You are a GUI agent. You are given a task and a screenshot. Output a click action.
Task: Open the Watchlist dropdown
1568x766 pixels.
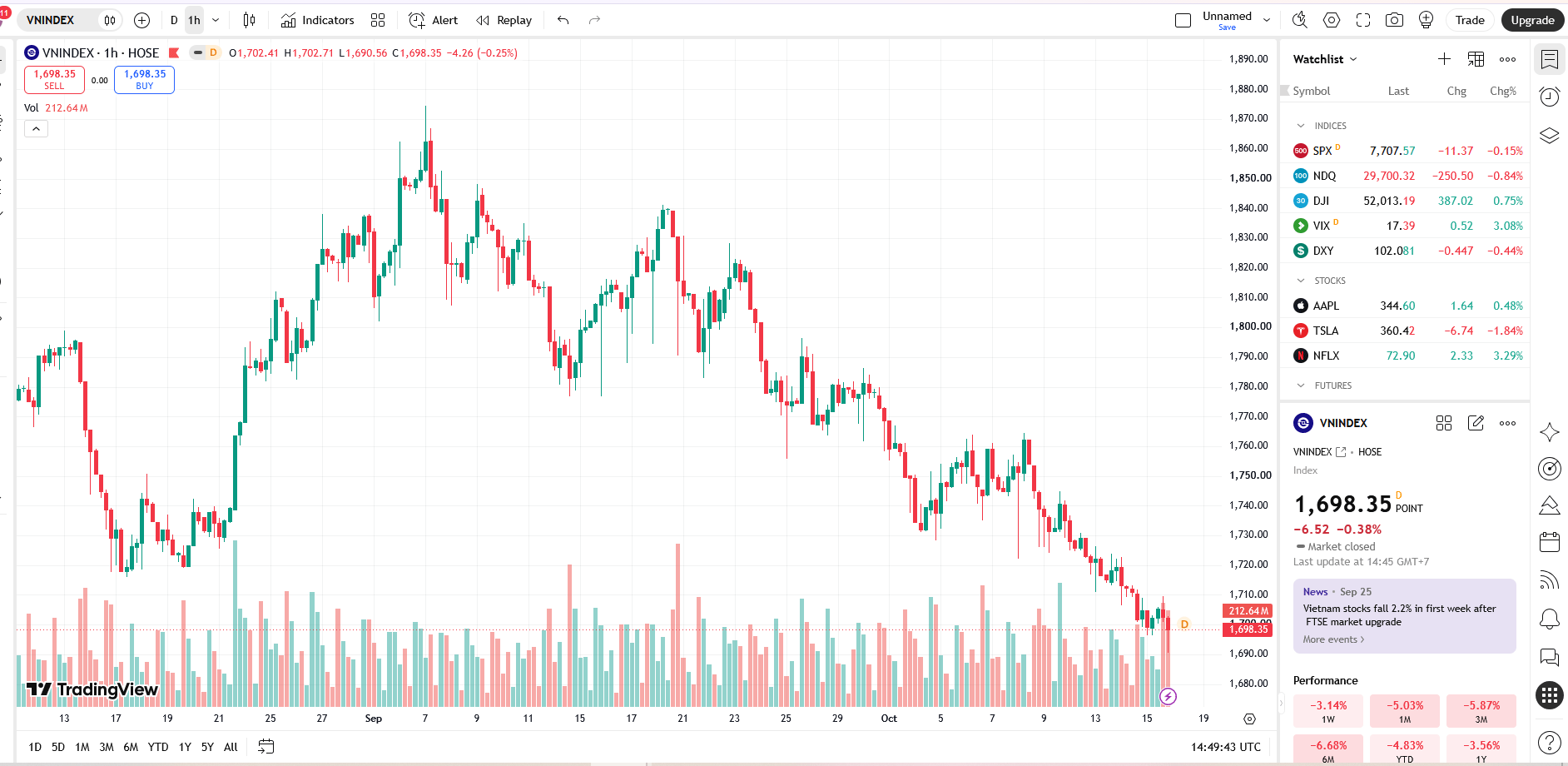[x=1325, y=59]
